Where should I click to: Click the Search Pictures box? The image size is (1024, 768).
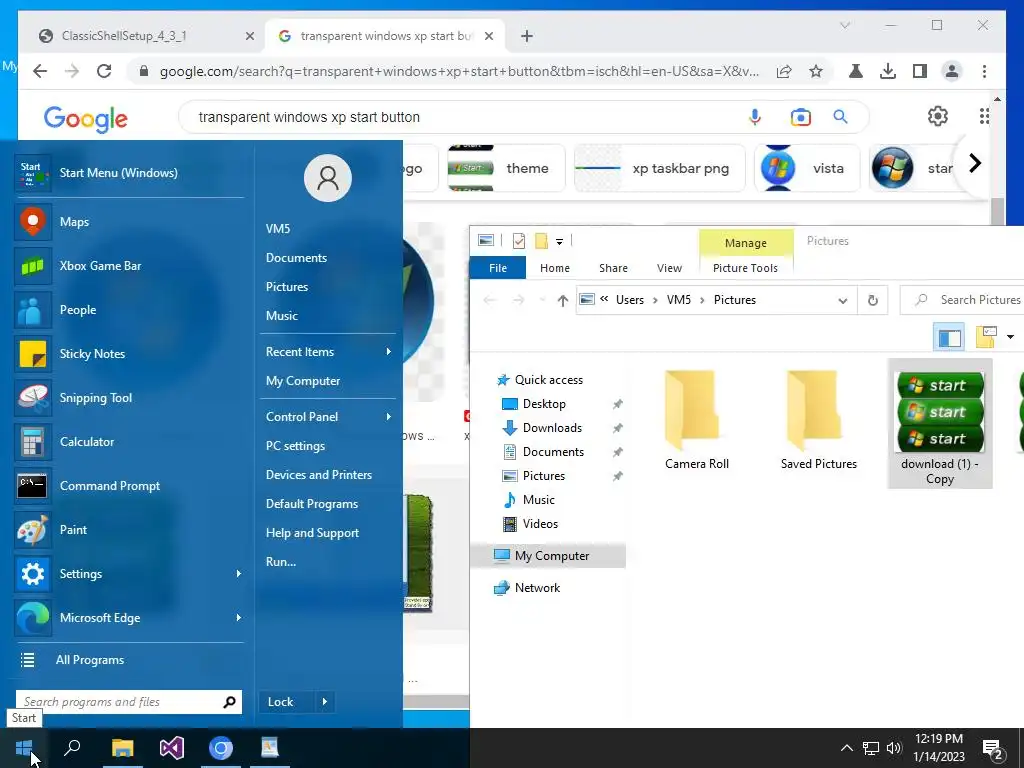tap(962, 300)
